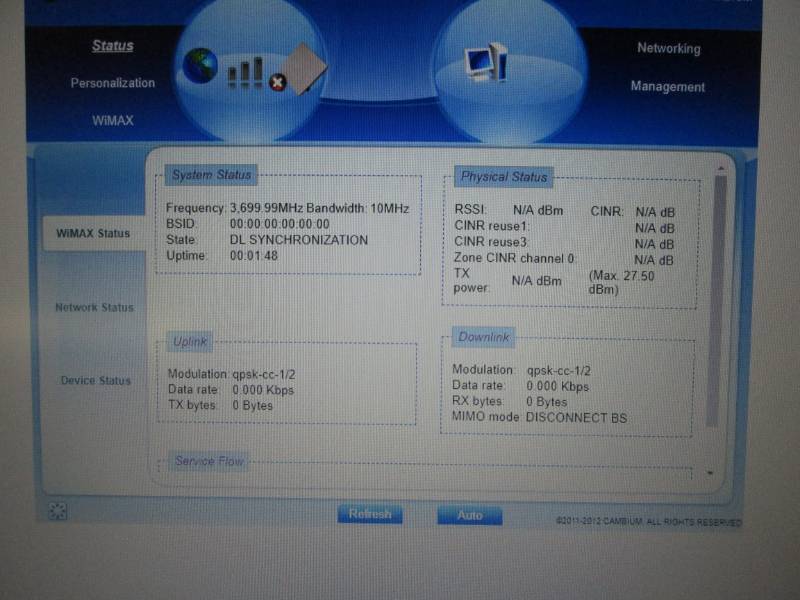This screenshot has height=600, width=800.
Task: Click the Uplink modulation qpsk-cc-1/2 value
Action: click(264, 374)
